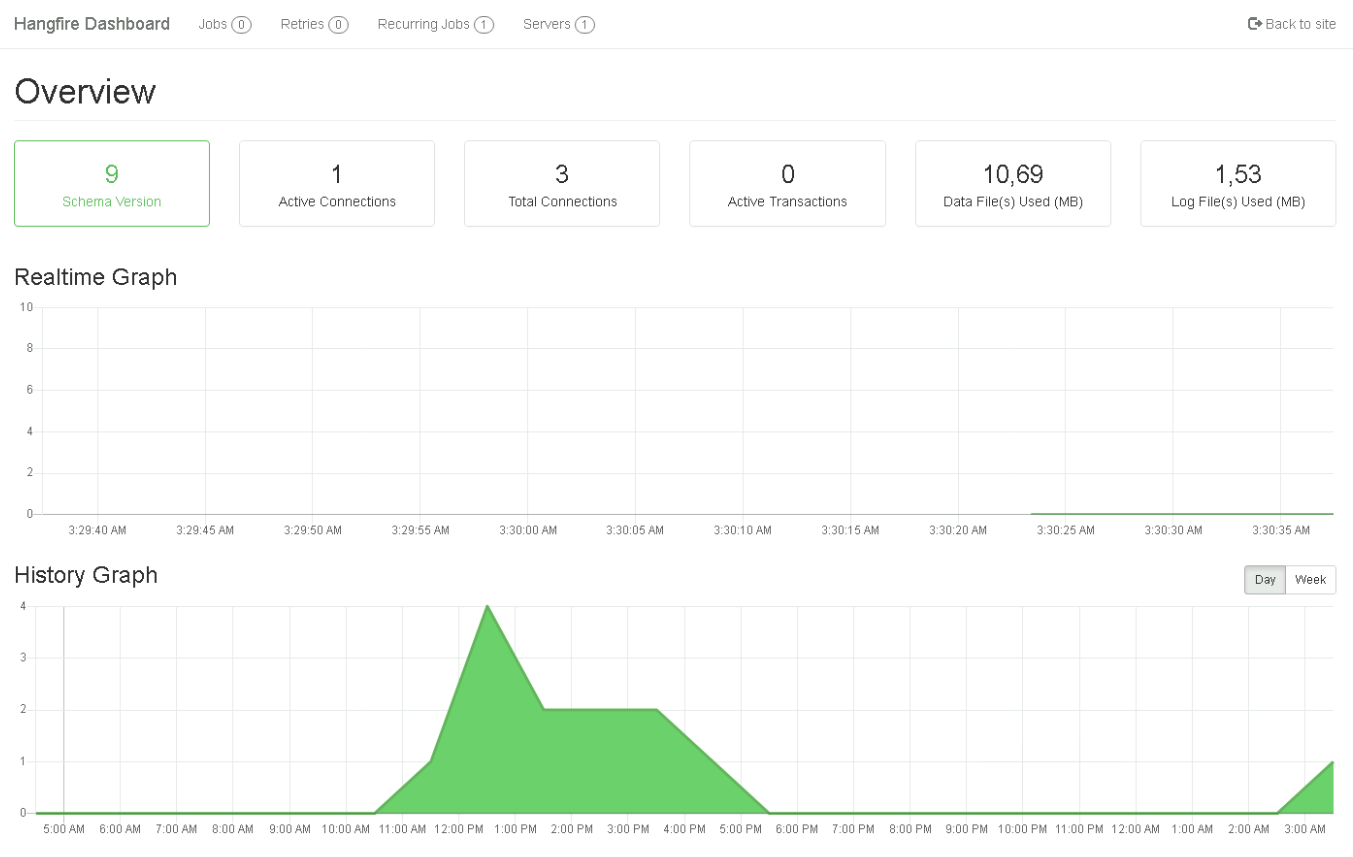Viewport: 1353px width, 857px height.
Task: Click the 3:30:00 AM realtime axis label
Action: coord(528,530)
